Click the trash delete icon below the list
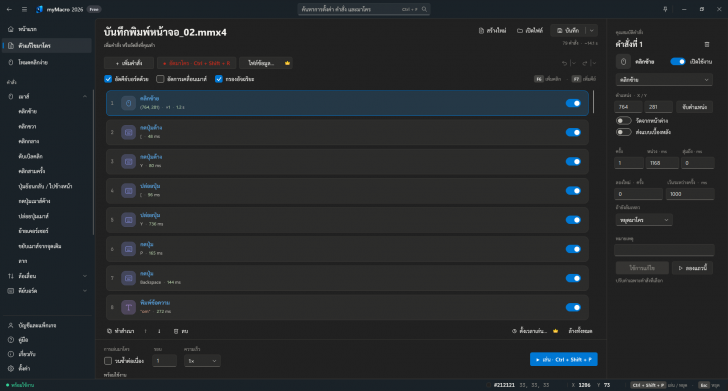 coord(176,331)
